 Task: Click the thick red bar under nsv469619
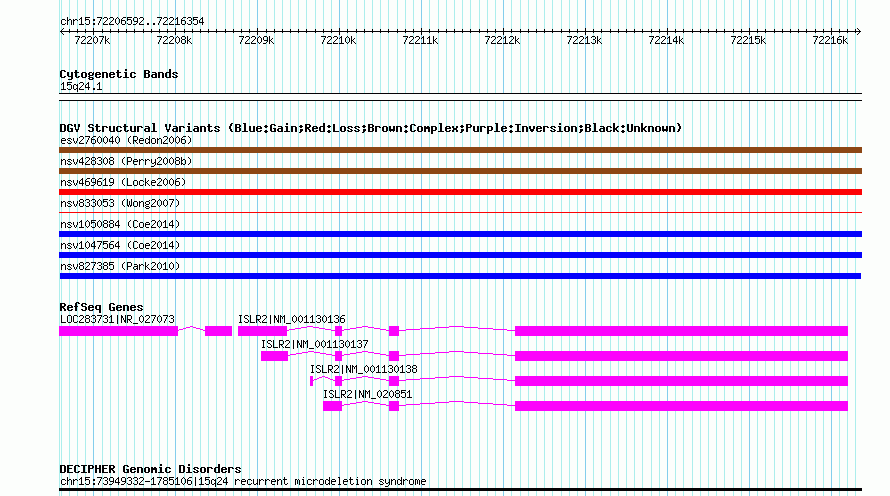coord(460,192)
